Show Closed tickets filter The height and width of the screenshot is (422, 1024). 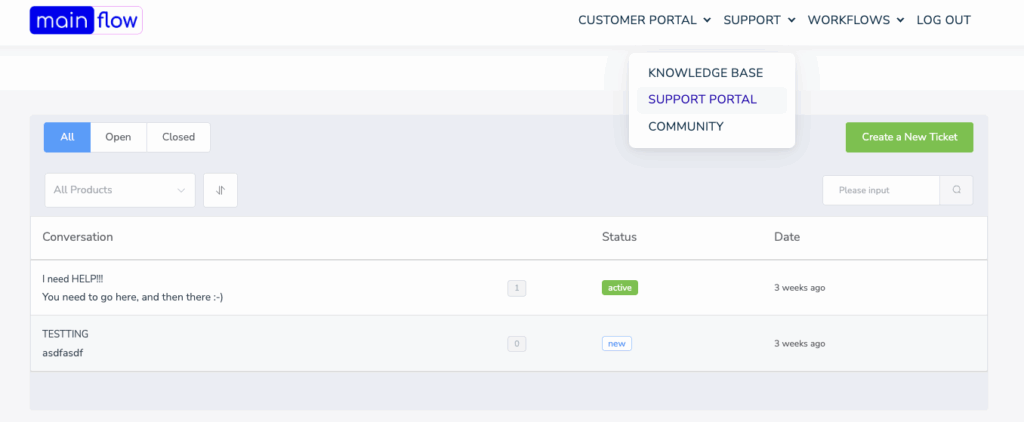tap(178, 137)
